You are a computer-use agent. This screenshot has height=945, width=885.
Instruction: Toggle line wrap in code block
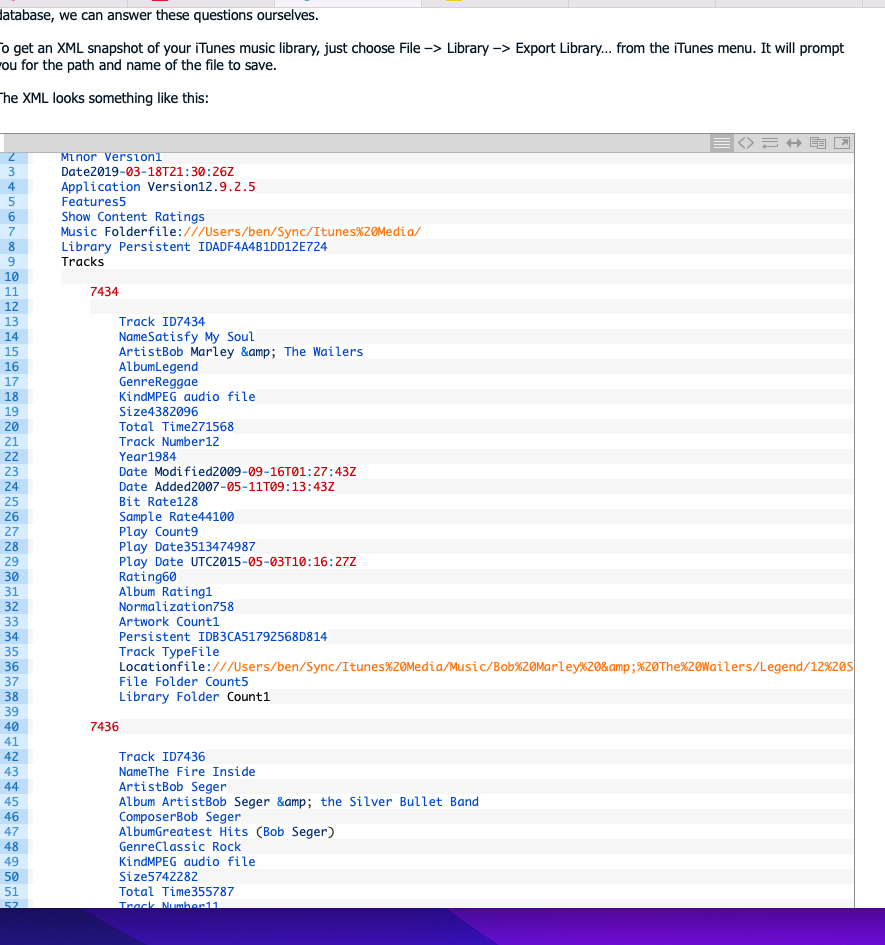tap(770, 143)
